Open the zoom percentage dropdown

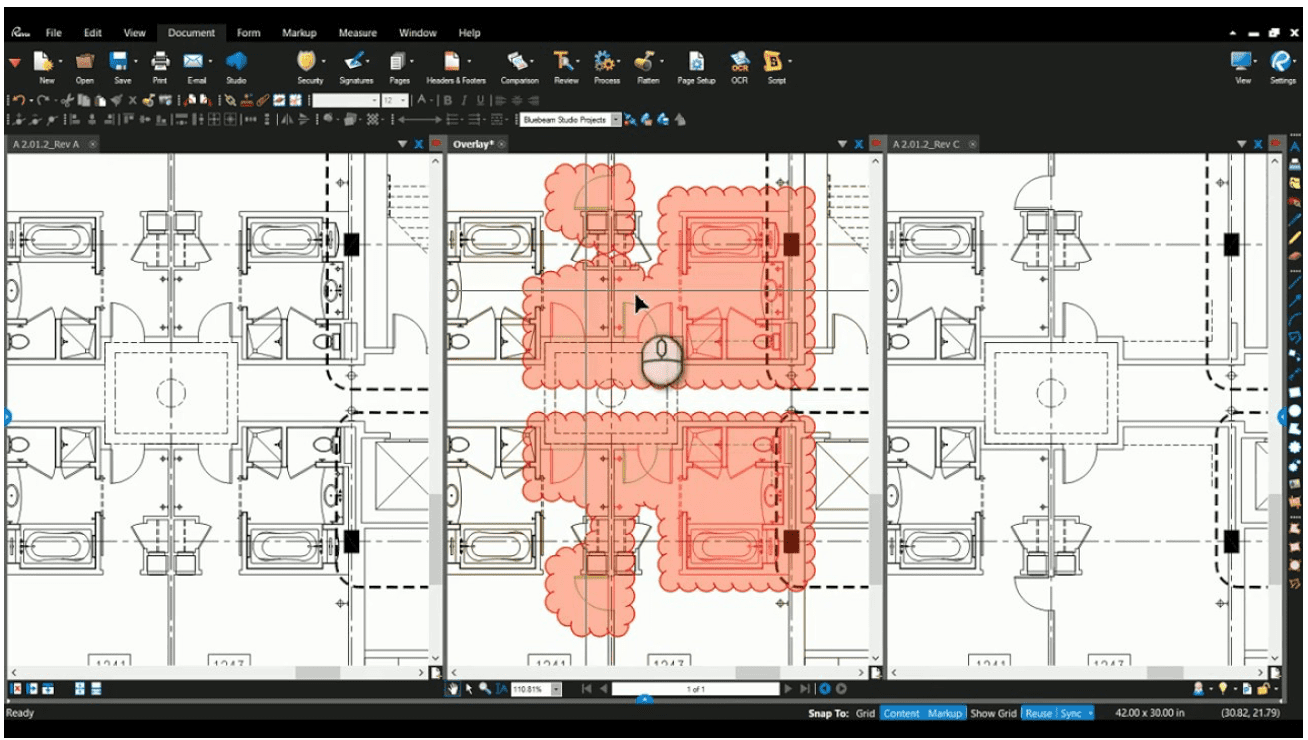(557, 689)
